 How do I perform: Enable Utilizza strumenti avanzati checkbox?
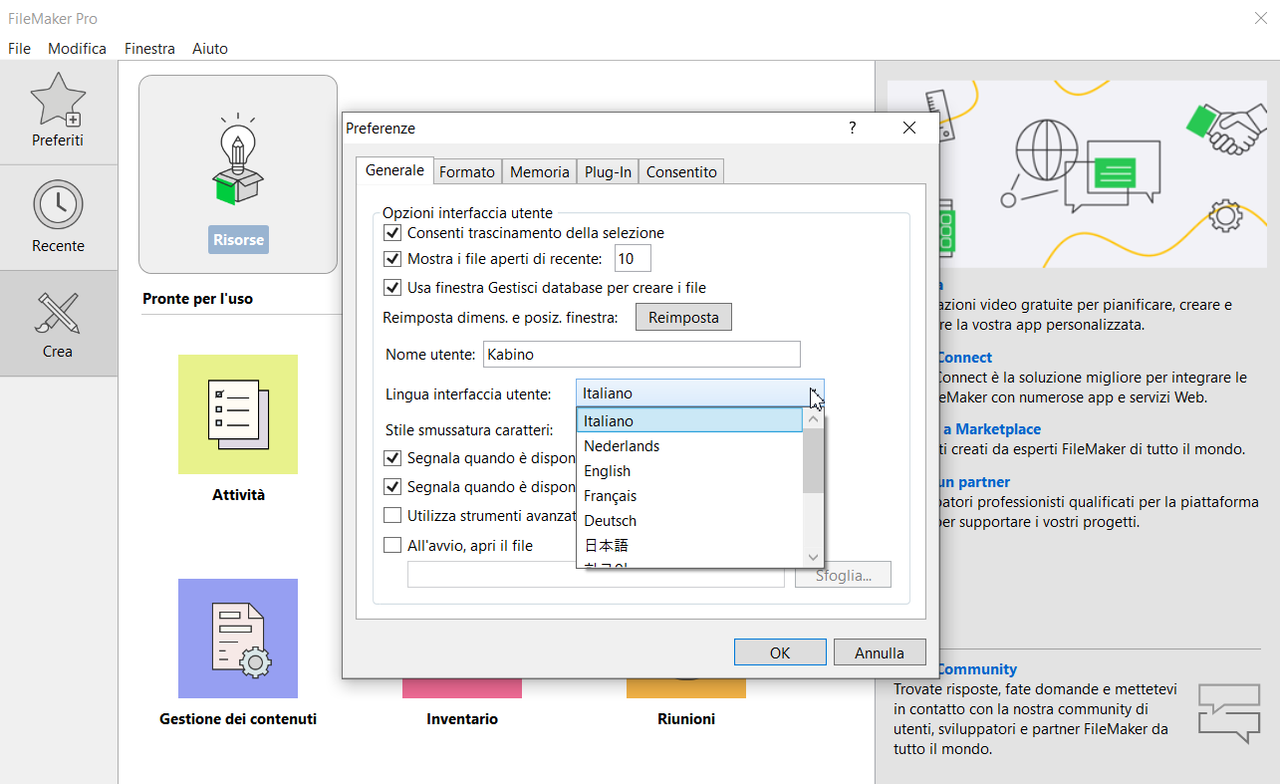[x=393, y=516]
